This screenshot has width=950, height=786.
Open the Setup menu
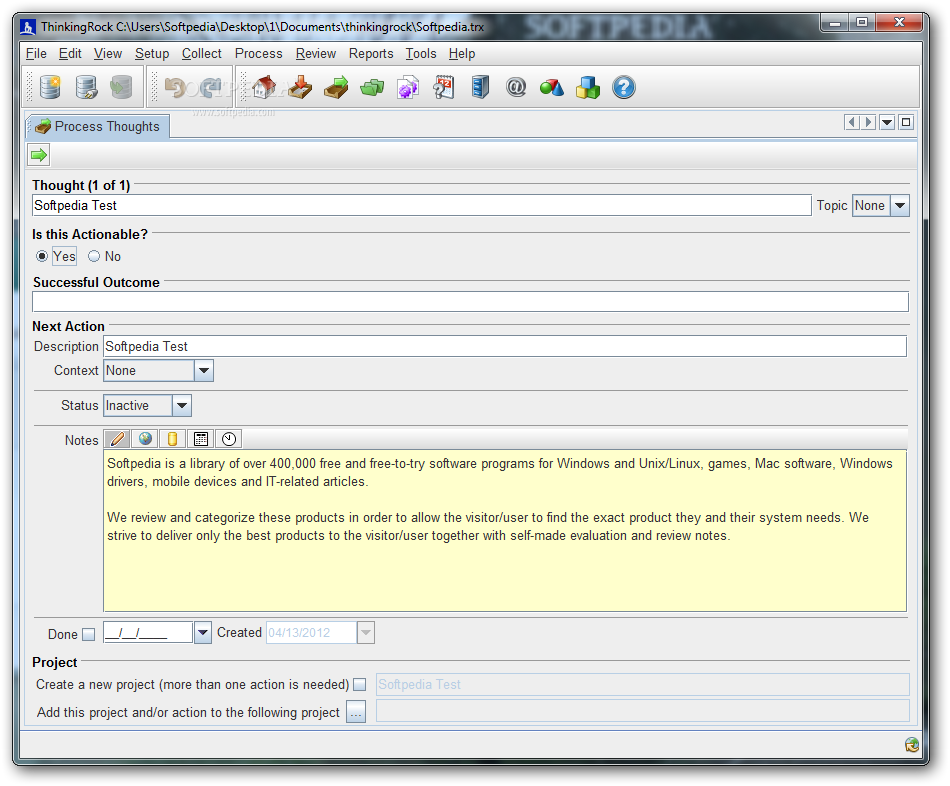tap(152, 53)
